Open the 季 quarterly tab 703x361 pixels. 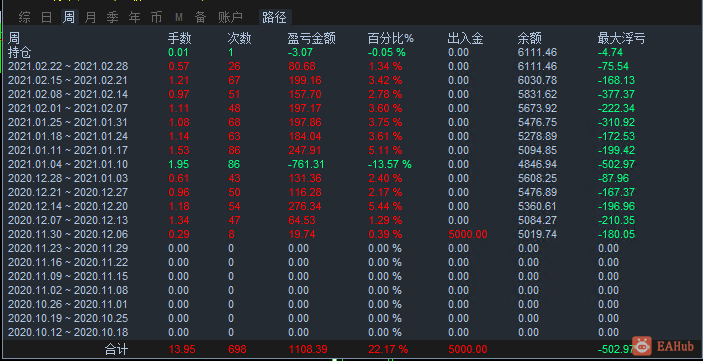point(113,17)
